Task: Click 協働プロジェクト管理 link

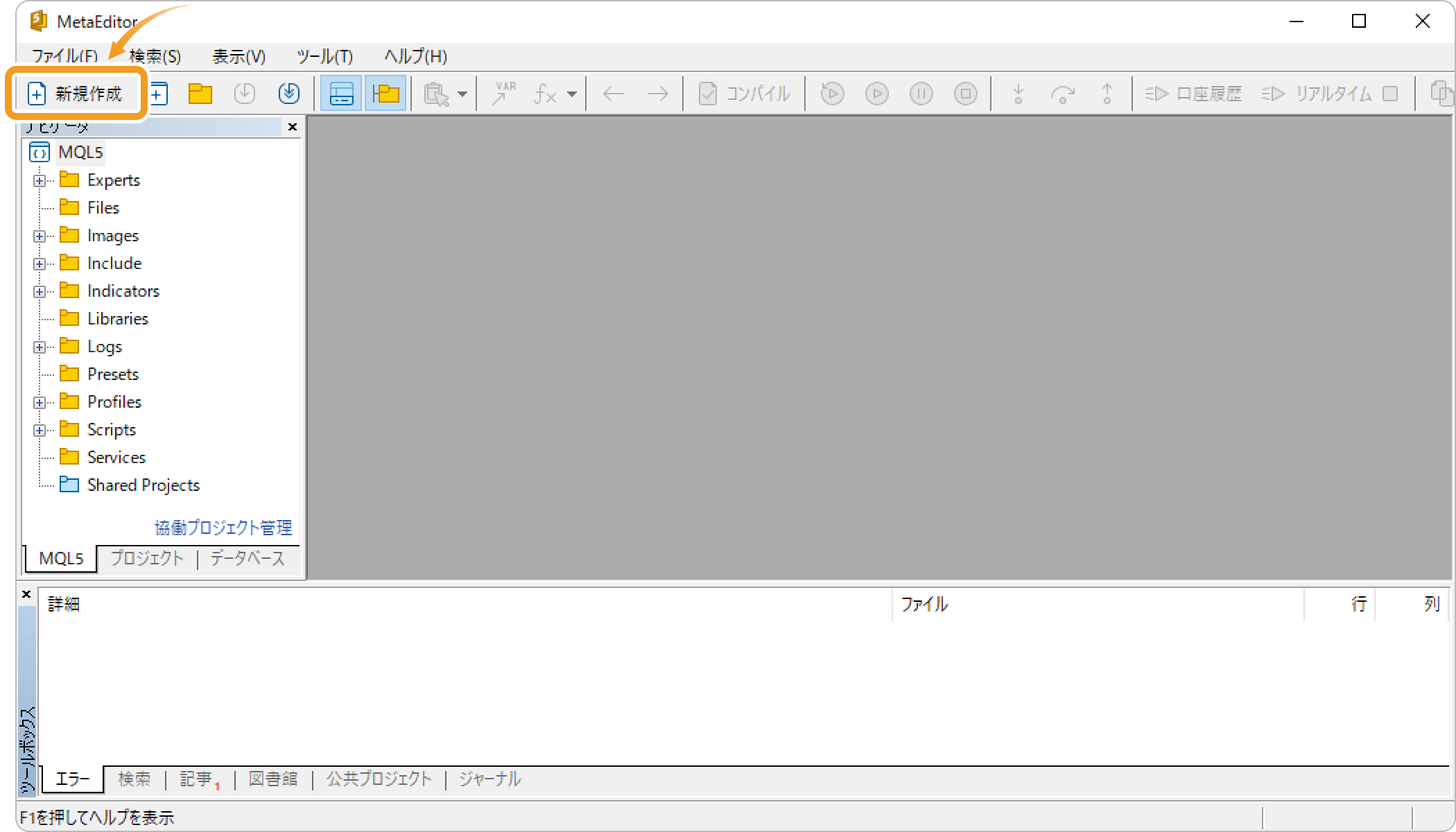Action: 225,527
